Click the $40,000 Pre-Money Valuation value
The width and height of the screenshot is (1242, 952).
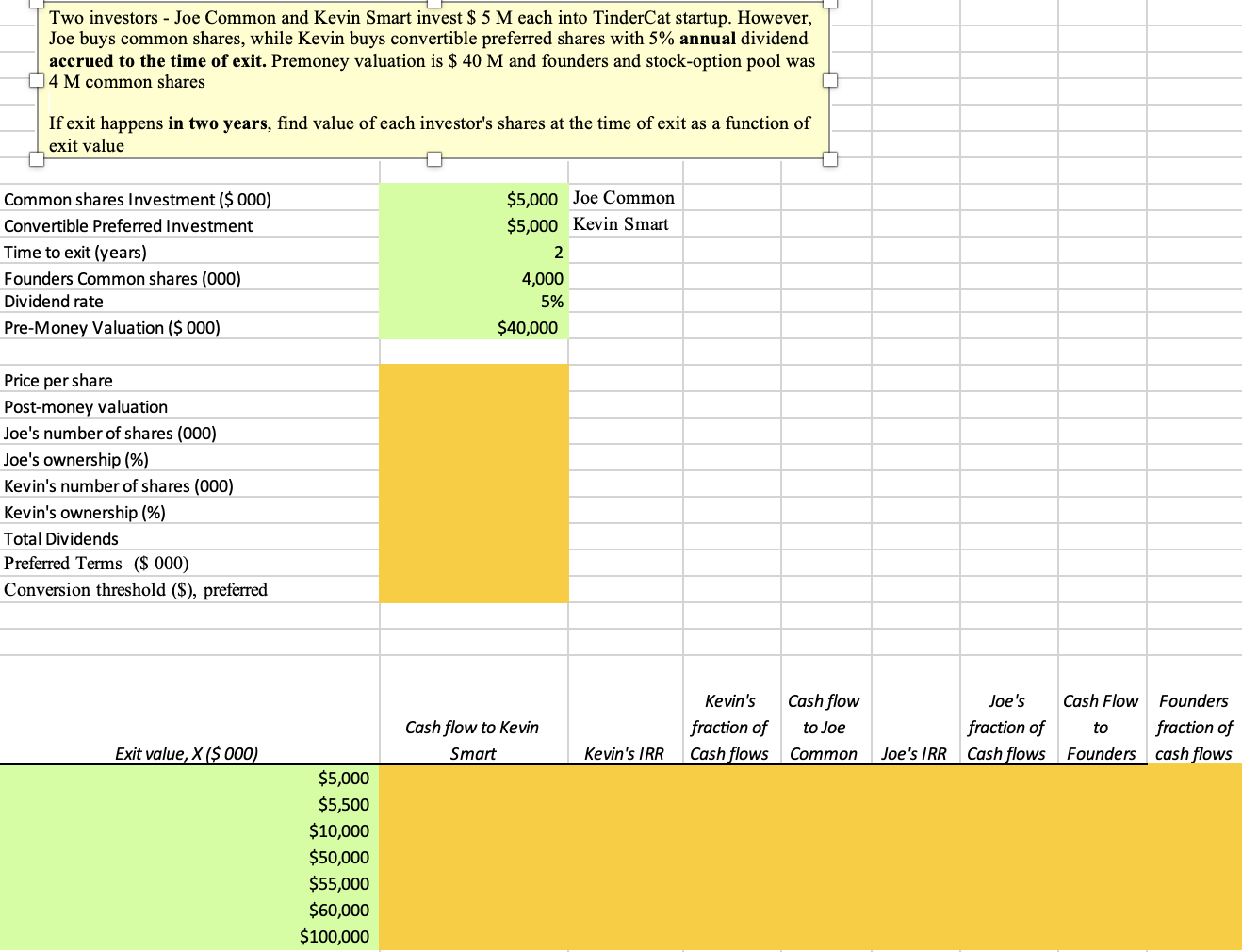(474, 327)
